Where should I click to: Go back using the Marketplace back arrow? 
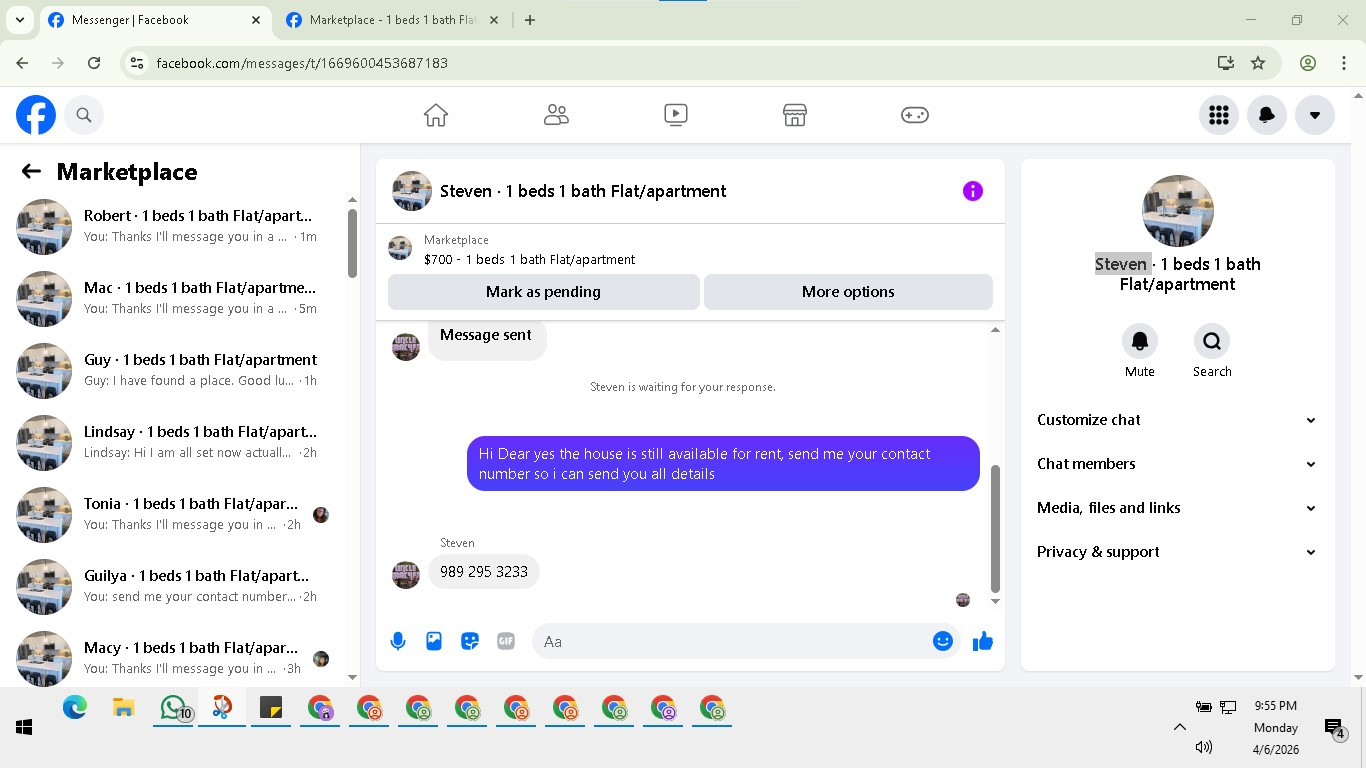(31, 172)
